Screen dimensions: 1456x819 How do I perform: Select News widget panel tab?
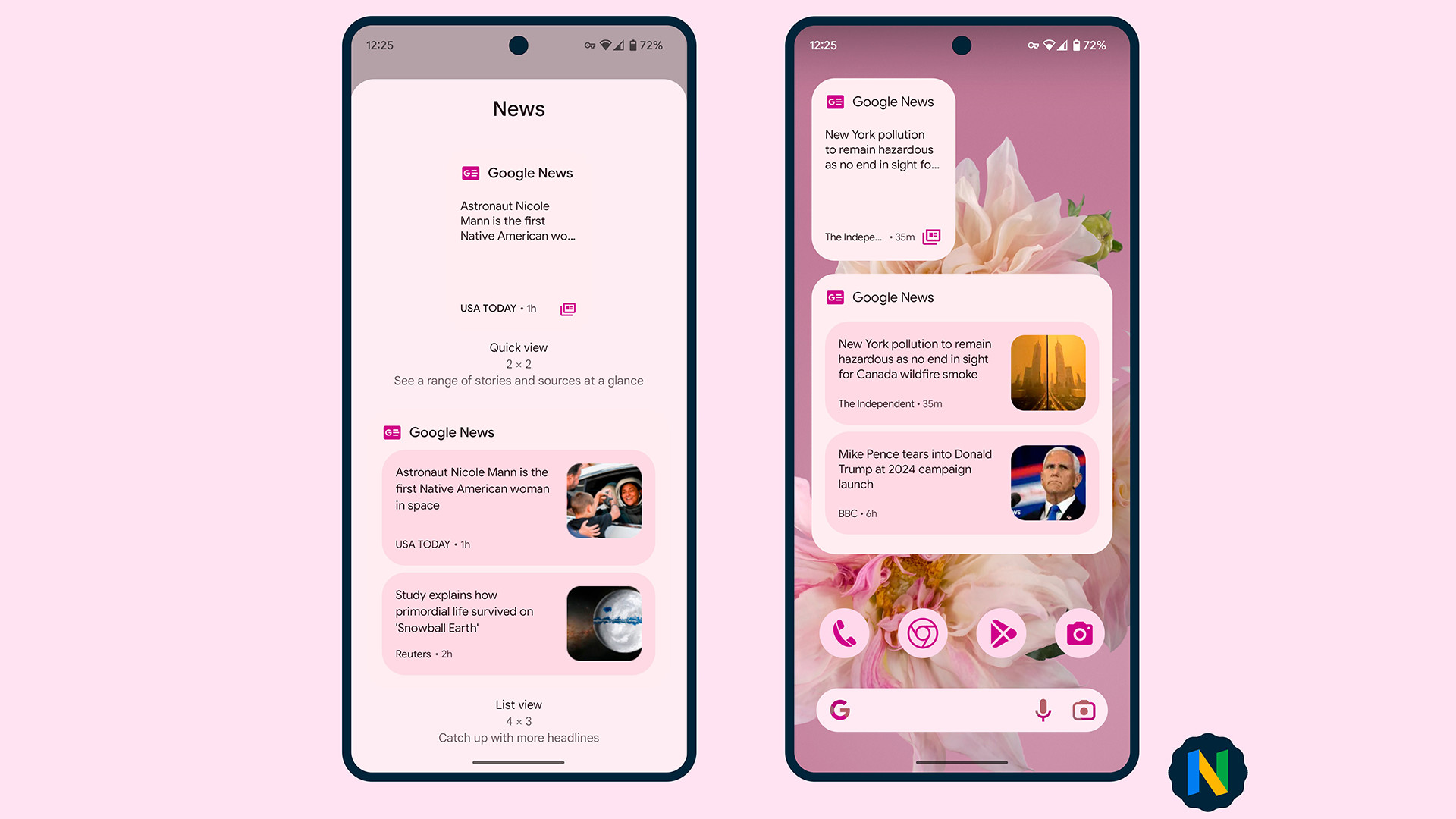click(517, 108)
